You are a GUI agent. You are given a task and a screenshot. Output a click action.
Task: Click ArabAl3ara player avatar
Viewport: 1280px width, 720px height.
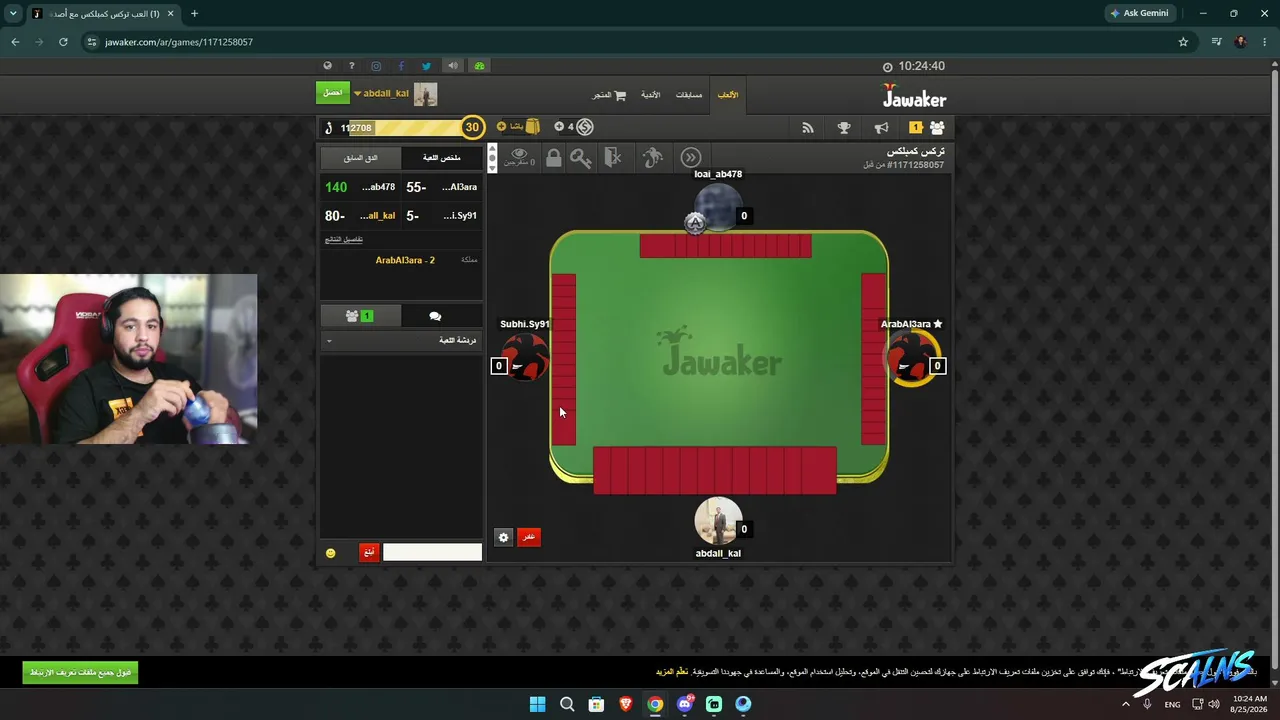pos(911,357)
